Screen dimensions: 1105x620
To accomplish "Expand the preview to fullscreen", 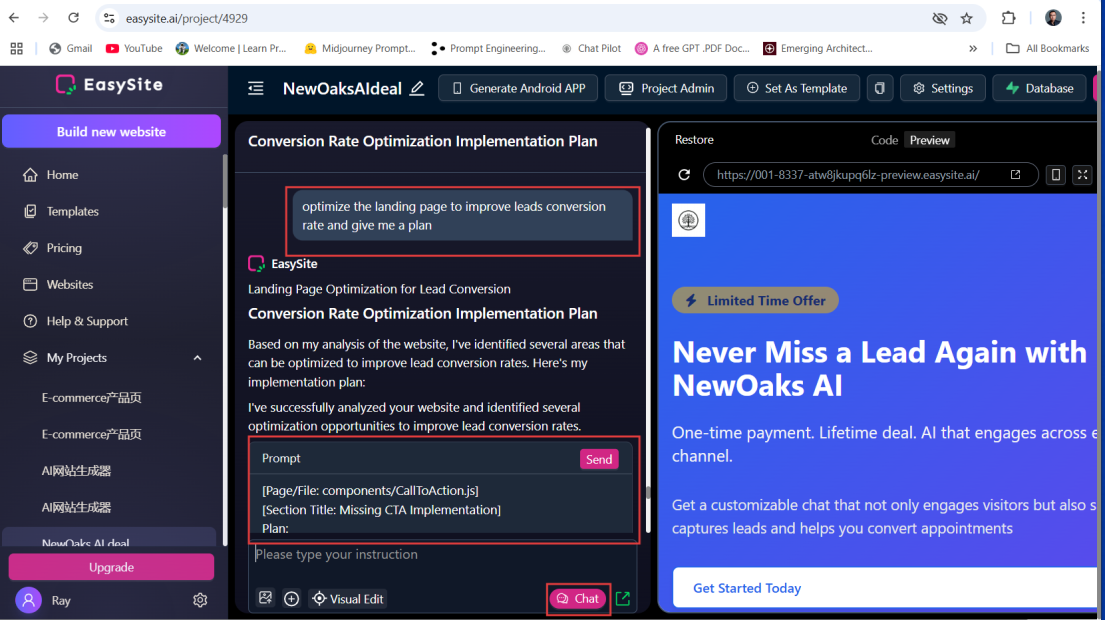I will coord(1082,175).
